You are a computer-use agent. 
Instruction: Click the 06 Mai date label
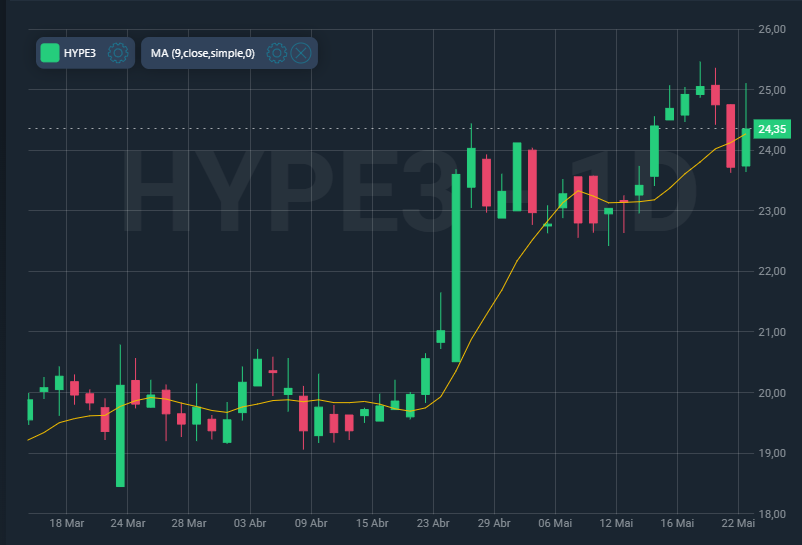click(555, 523)
